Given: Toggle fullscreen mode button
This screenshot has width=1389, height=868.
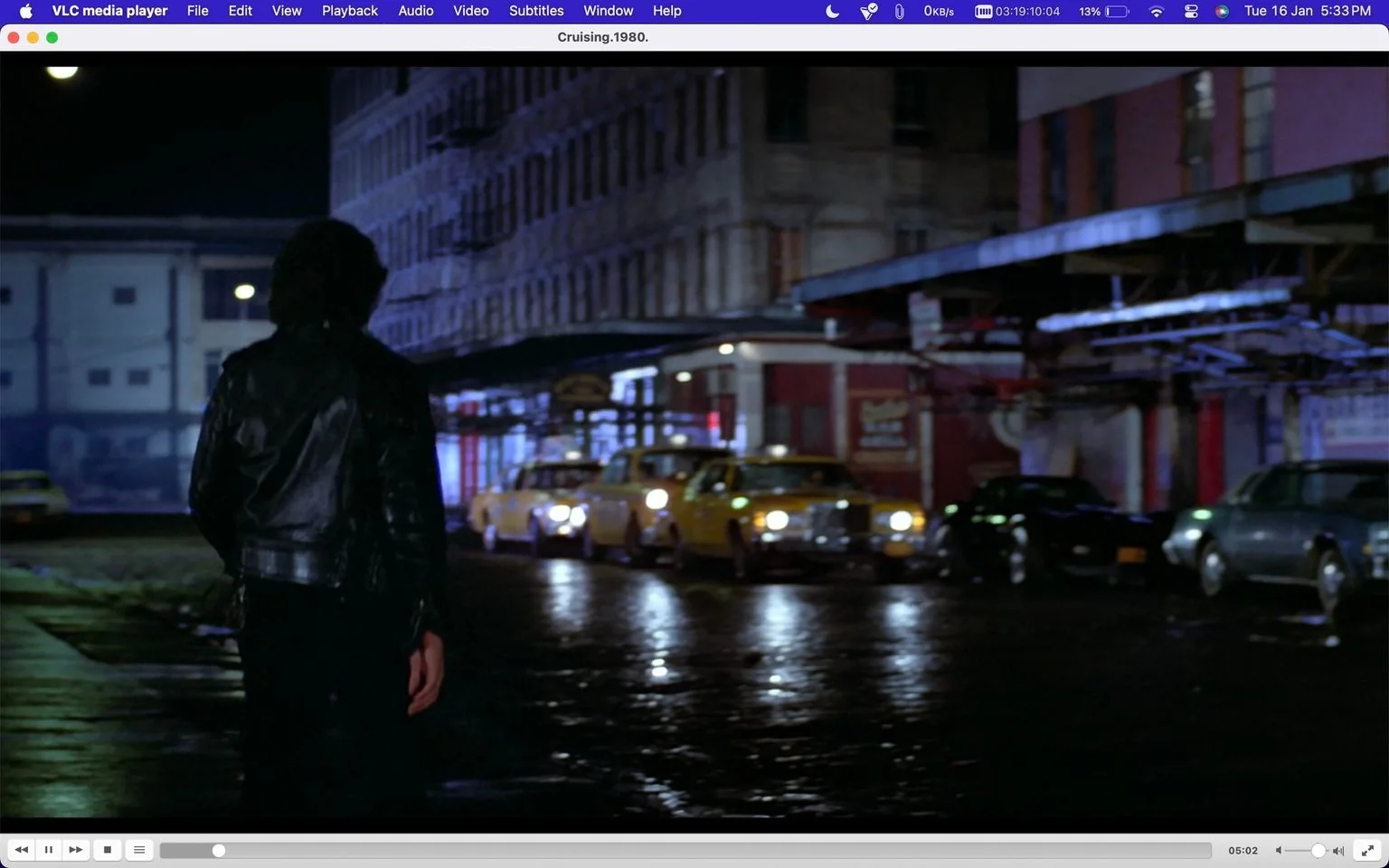Looking at the screenshot, I should pos(1368,850).
